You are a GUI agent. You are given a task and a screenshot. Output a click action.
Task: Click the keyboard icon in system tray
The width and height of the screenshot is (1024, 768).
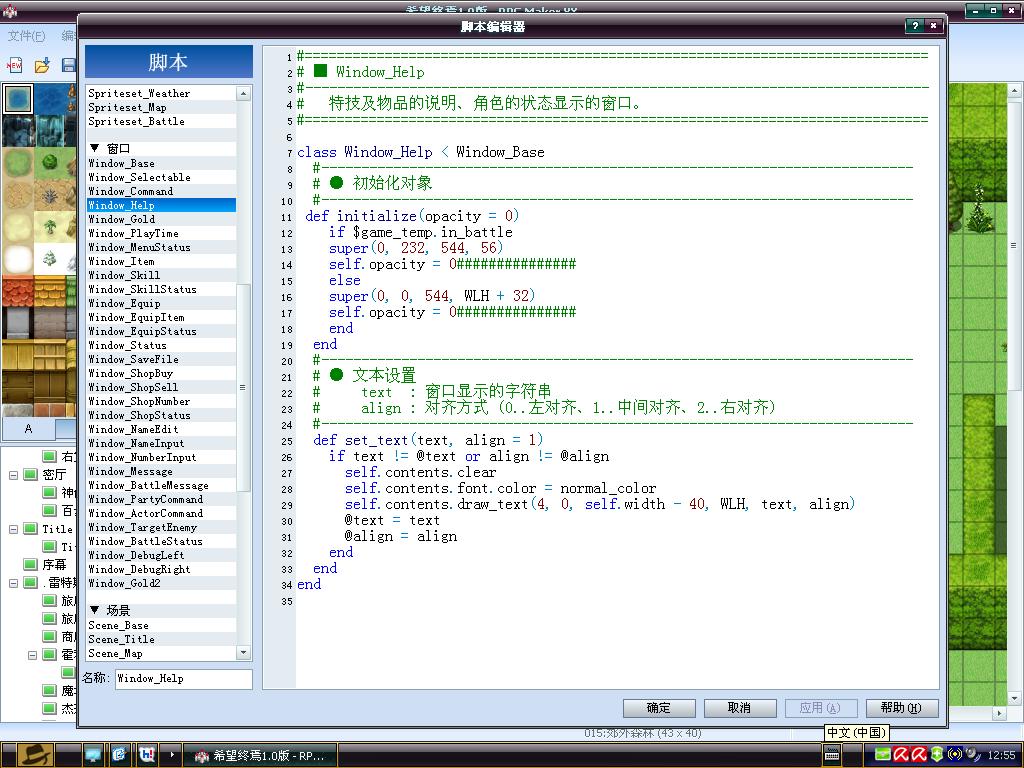832,755
